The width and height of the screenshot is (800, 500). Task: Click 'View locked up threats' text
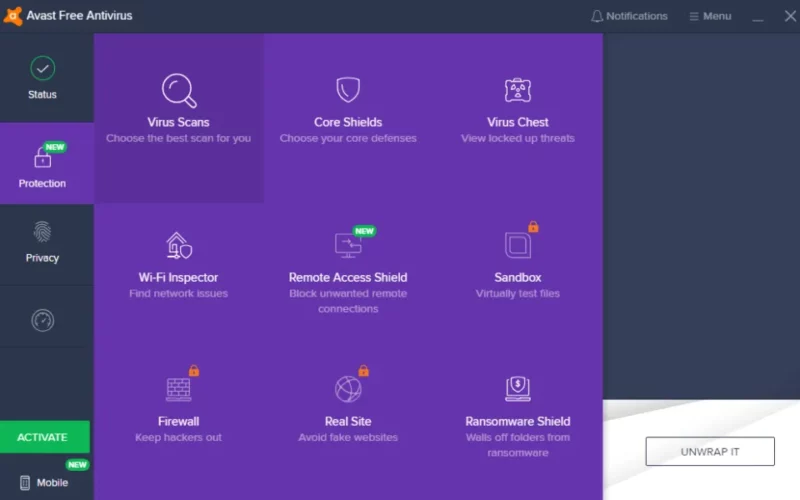(518, 138)
